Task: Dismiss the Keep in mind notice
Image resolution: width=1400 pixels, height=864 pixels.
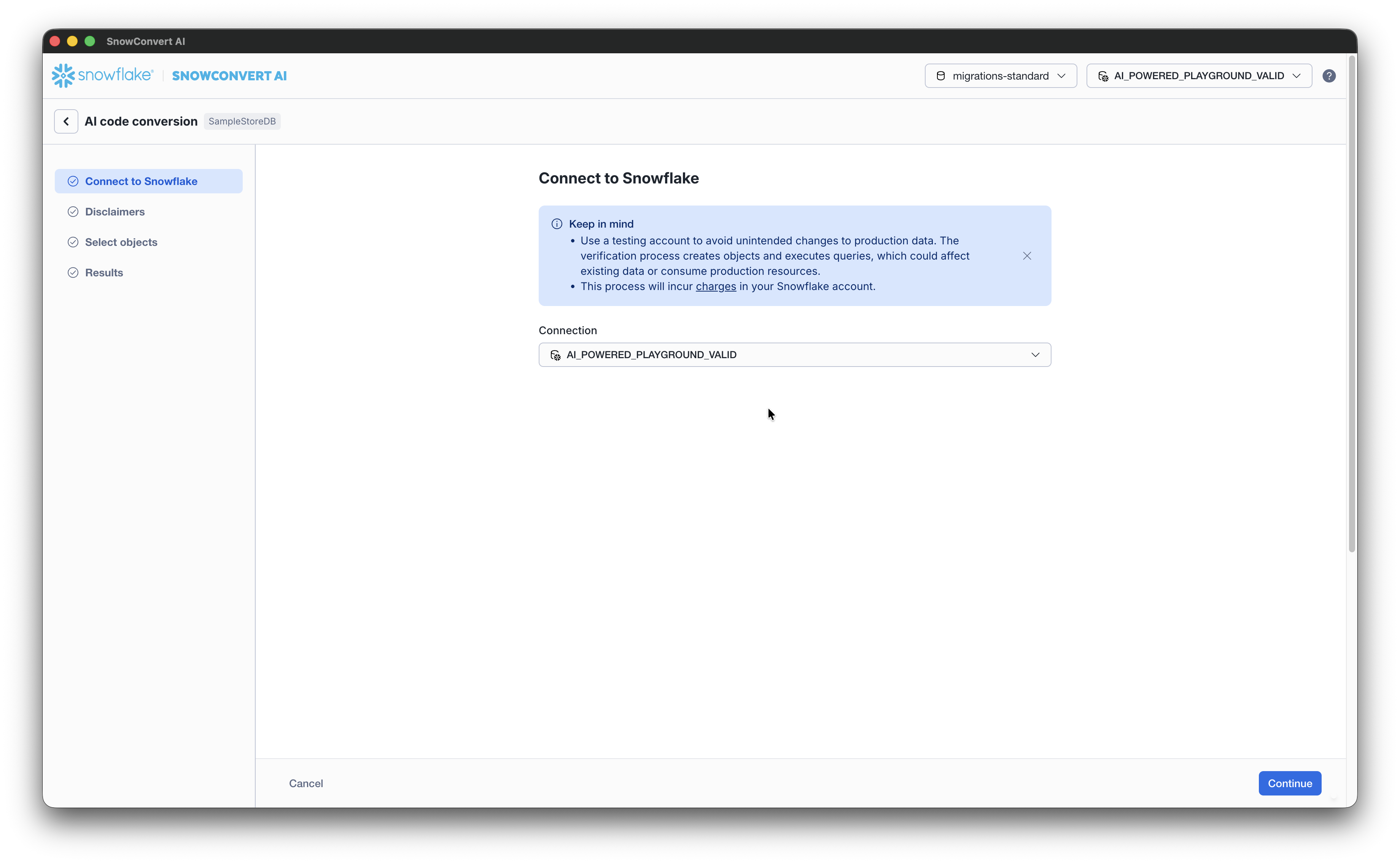Action: click(1026, 256)
